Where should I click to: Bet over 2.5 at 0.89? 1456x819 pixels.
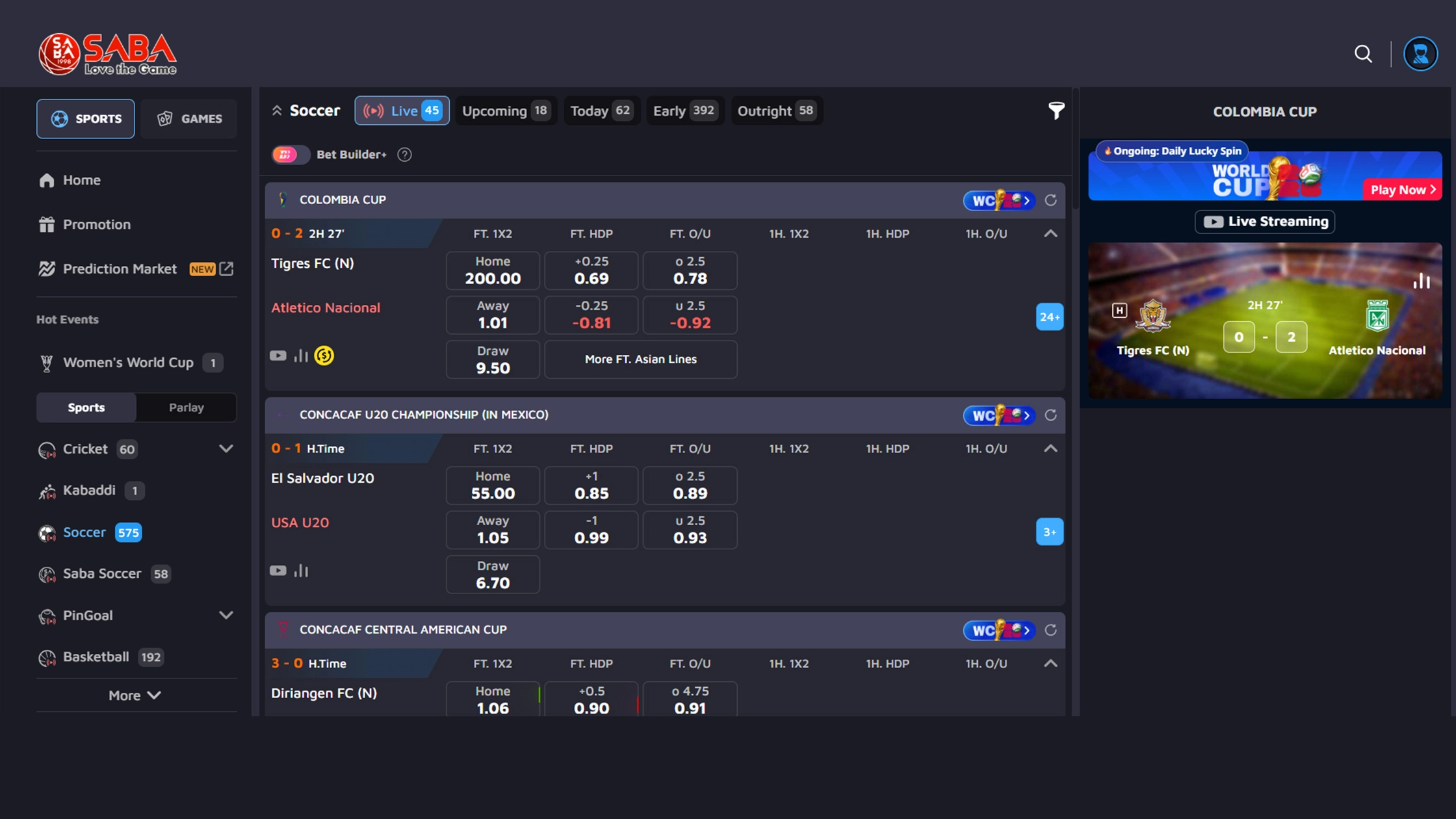[x=690, y=486]
